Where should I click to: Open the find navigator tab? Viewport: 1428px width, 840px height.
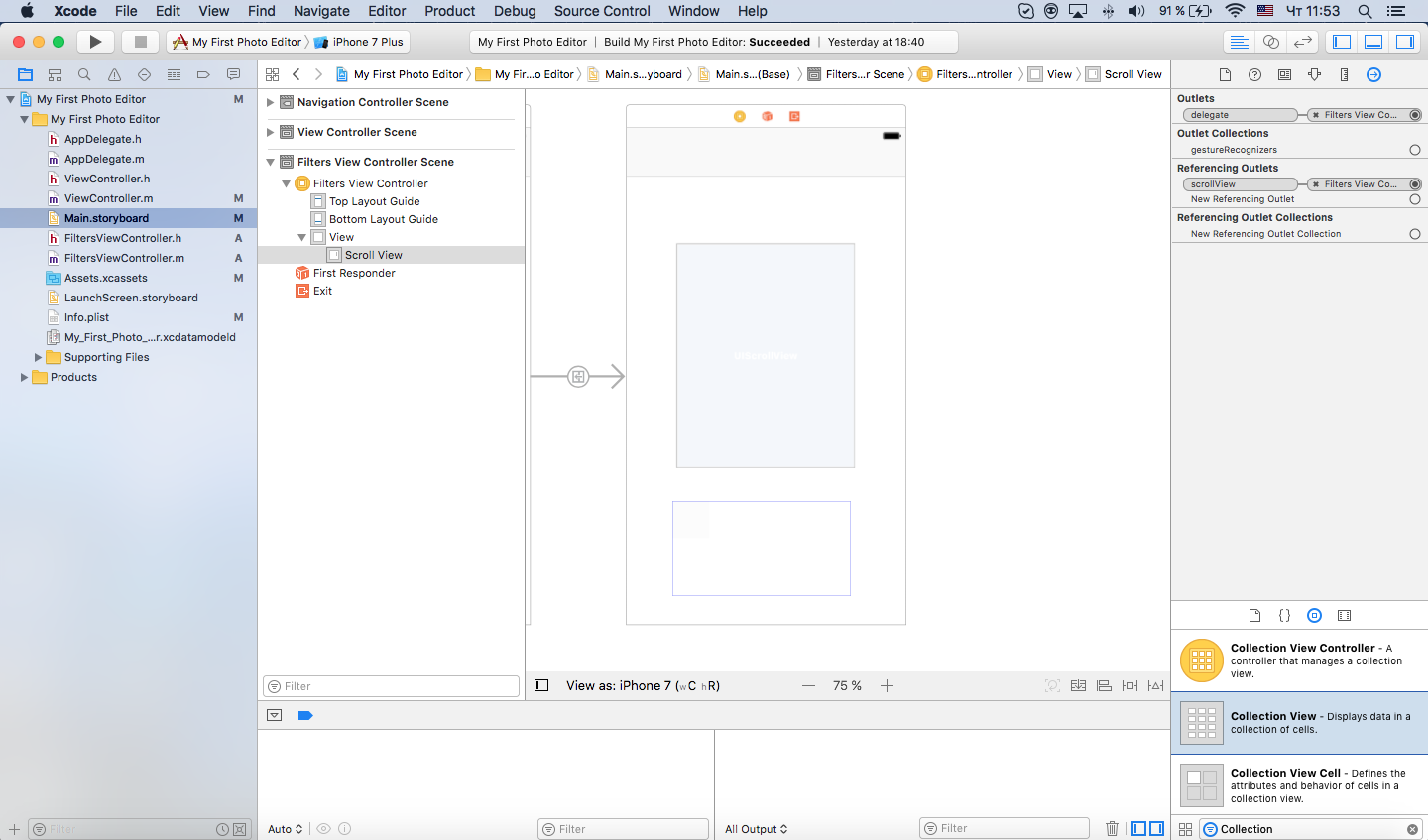click(84, 74)
